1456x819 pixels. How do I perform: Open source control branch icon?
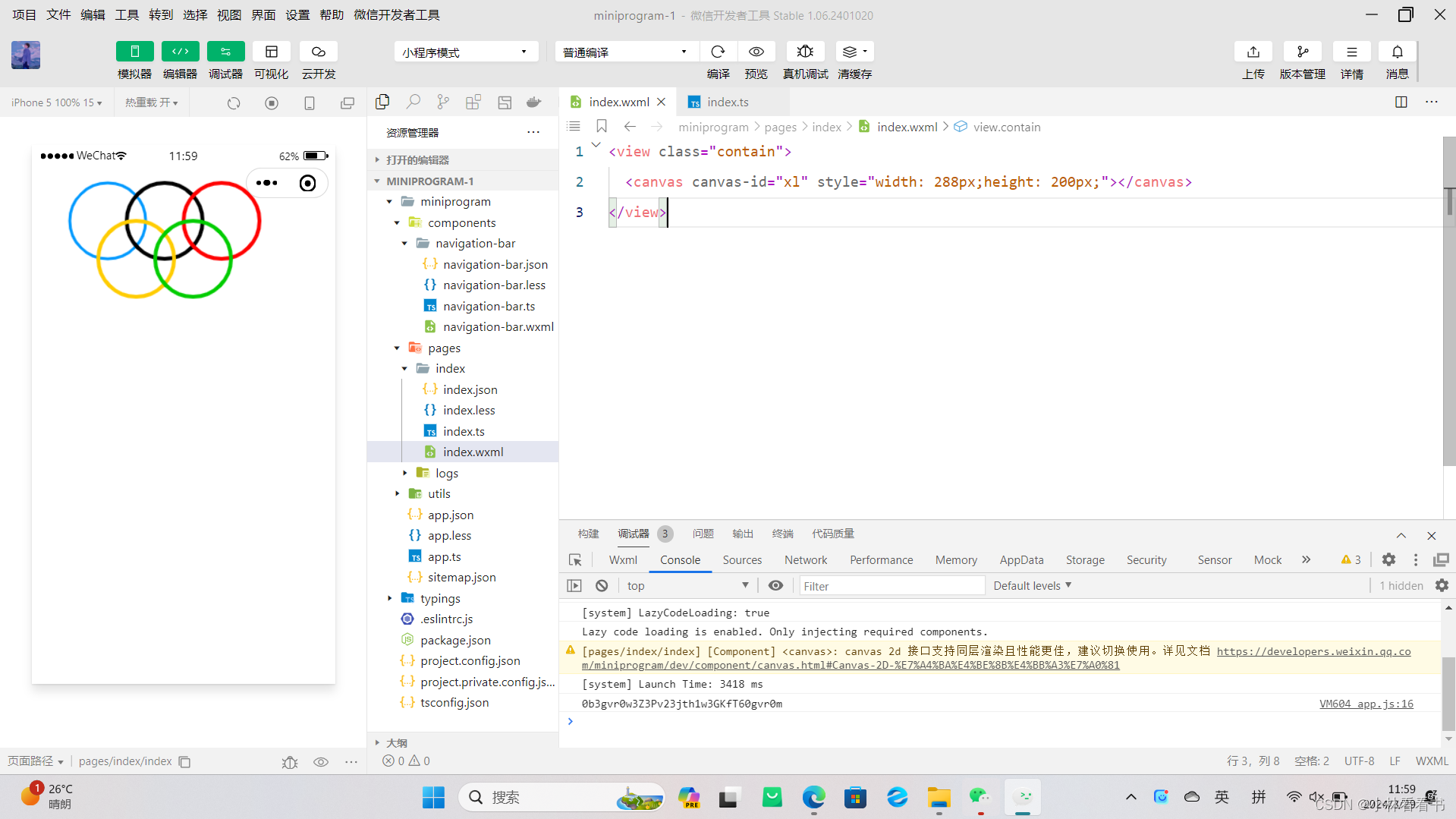[x=443, y=102]
